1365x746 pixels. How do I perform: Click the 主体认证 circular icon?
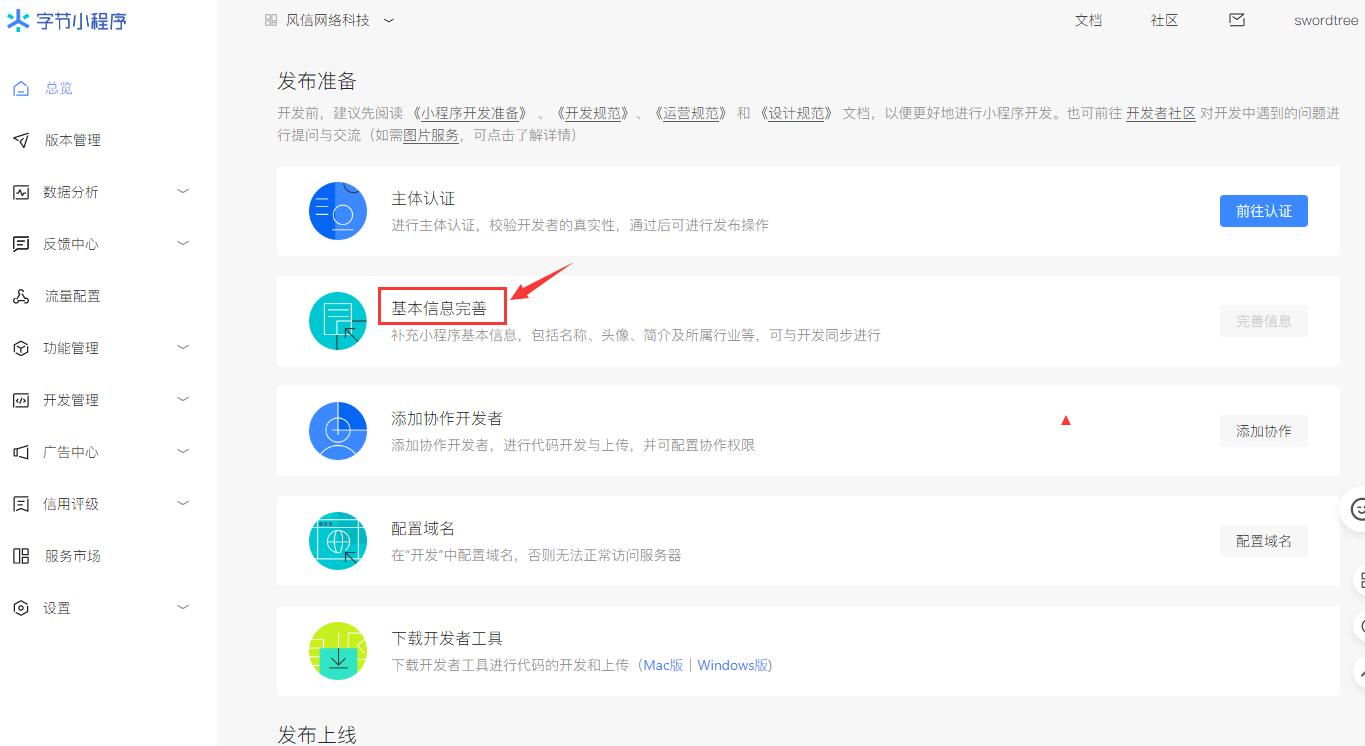click(x=338, y=211)
